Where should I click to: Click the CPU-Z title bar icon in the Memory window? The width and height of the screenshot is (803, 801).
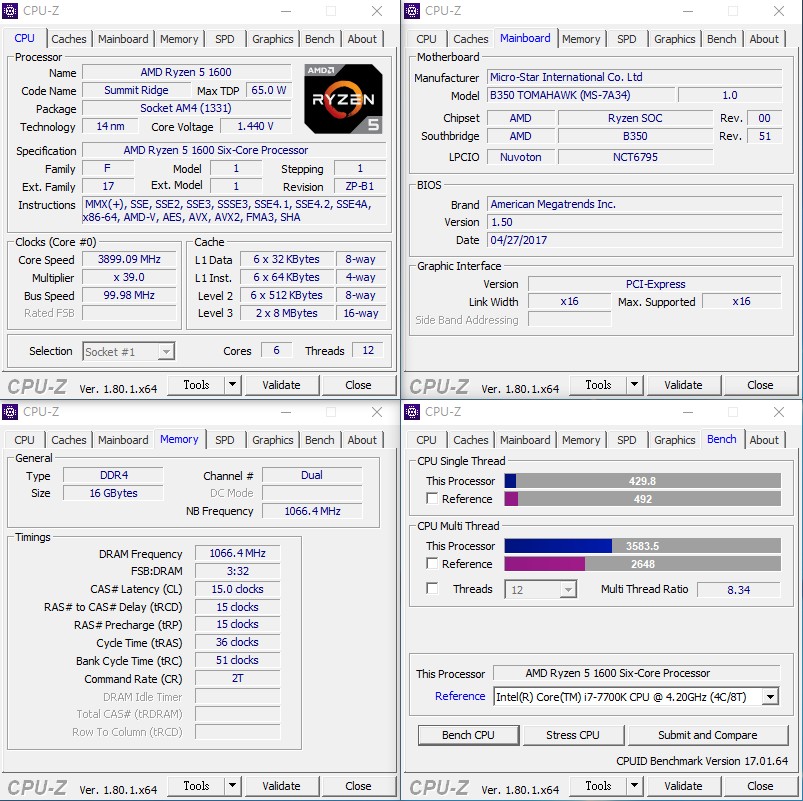11,412
